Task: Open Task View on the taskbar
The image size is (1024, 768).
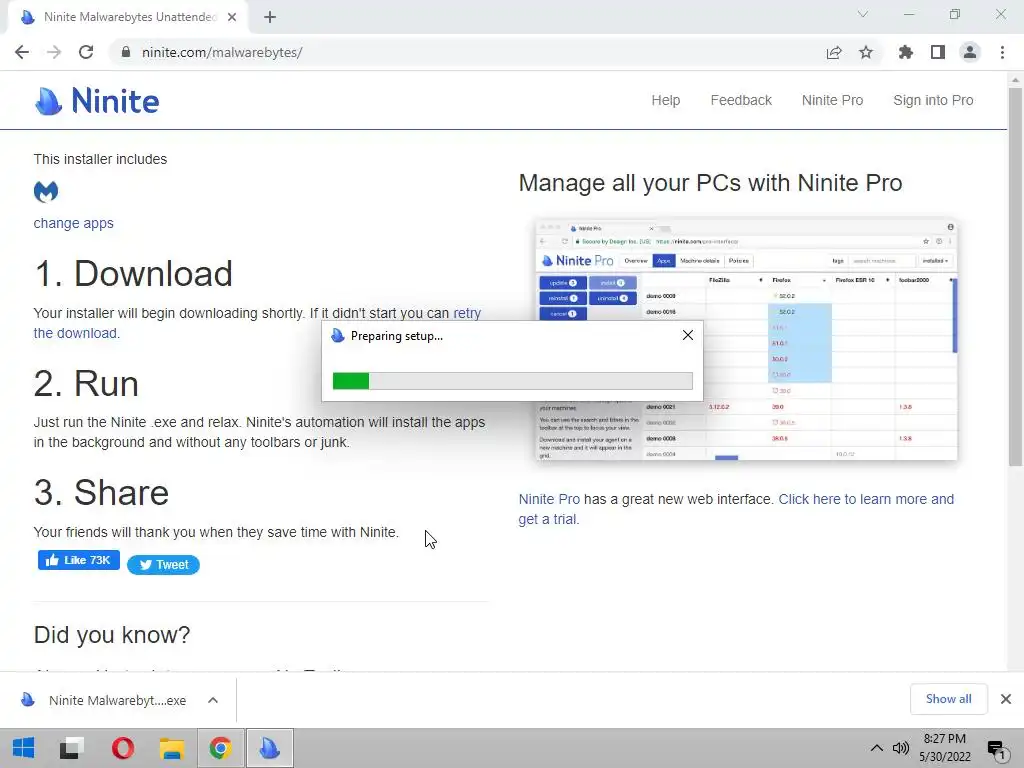Action: tap(72, 748)
